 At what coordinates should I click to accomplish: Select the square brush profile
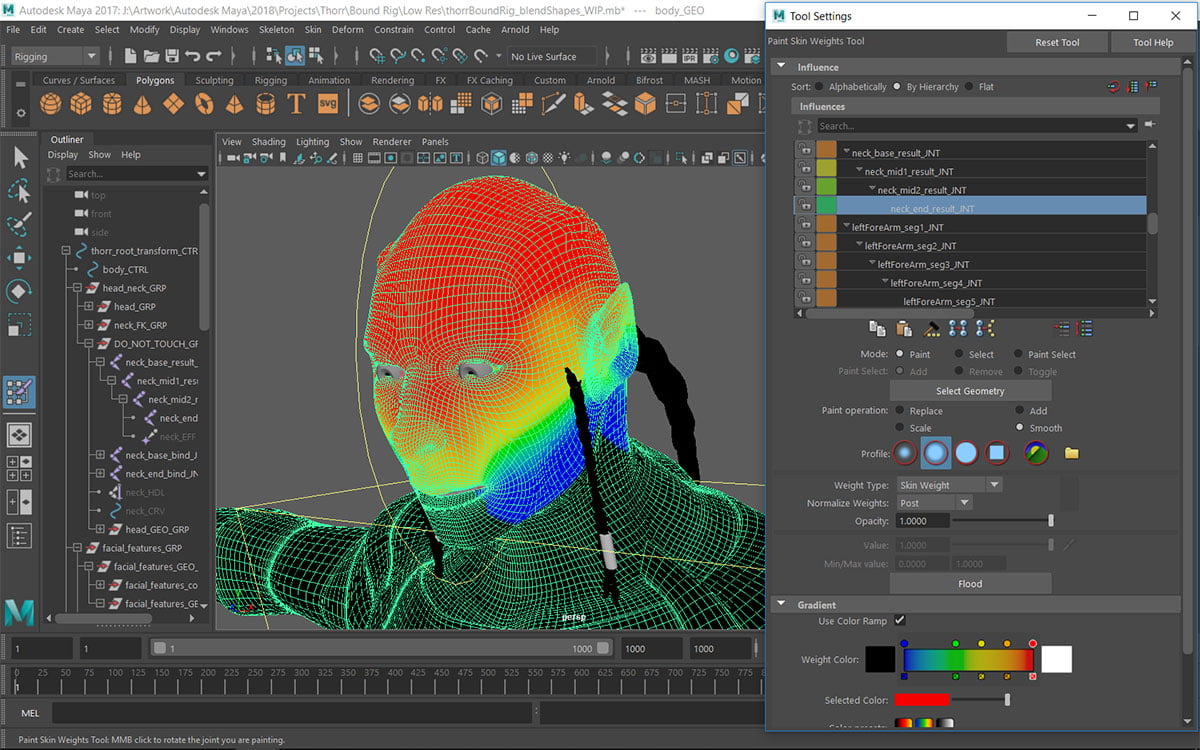pos(998,453)
